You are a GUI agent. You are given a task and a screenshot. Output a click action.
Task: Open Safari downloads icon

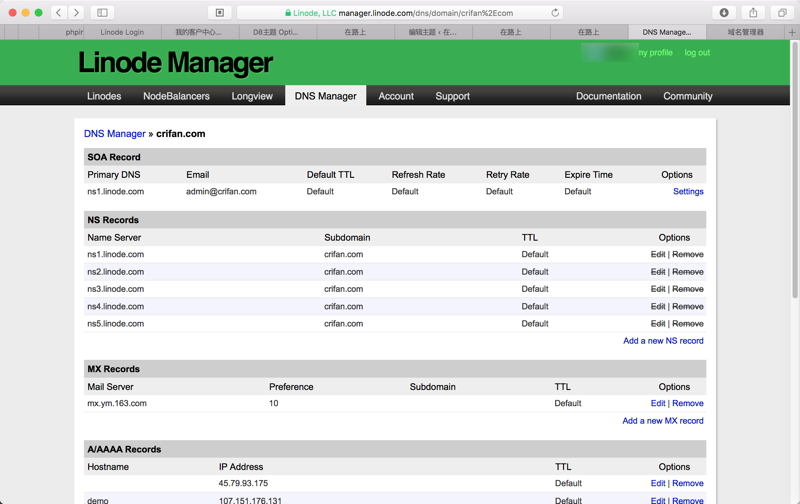pyautogui.click(x=724, y=13)
